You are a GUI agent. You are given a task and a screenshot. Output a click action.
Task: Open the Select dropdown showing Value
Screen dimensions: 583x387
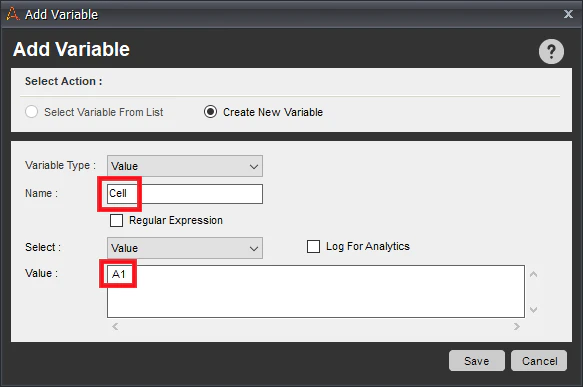pos(185,248)
